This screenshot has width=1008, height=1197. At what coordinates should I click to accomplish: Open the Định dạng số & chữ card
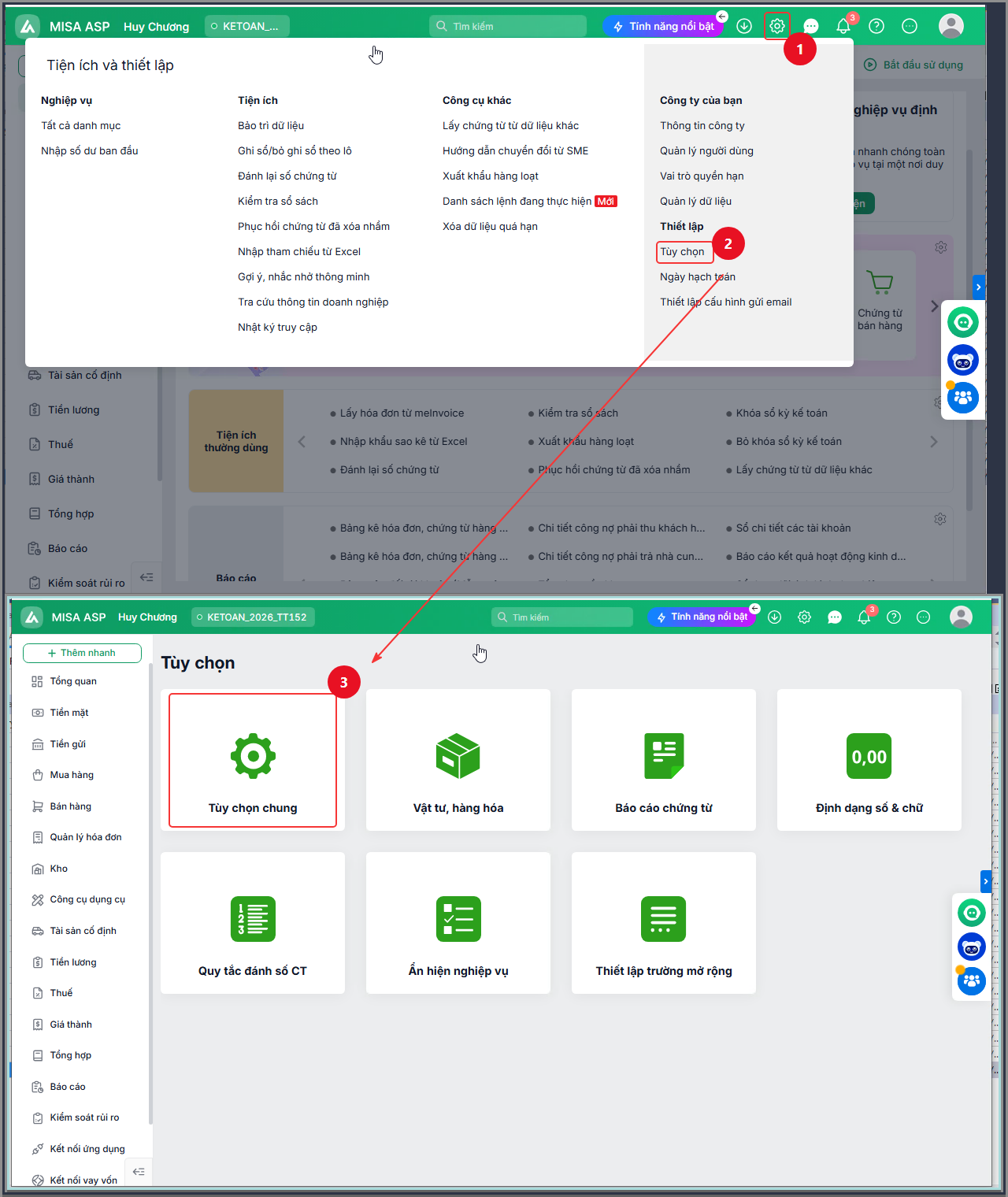[869, 760]
